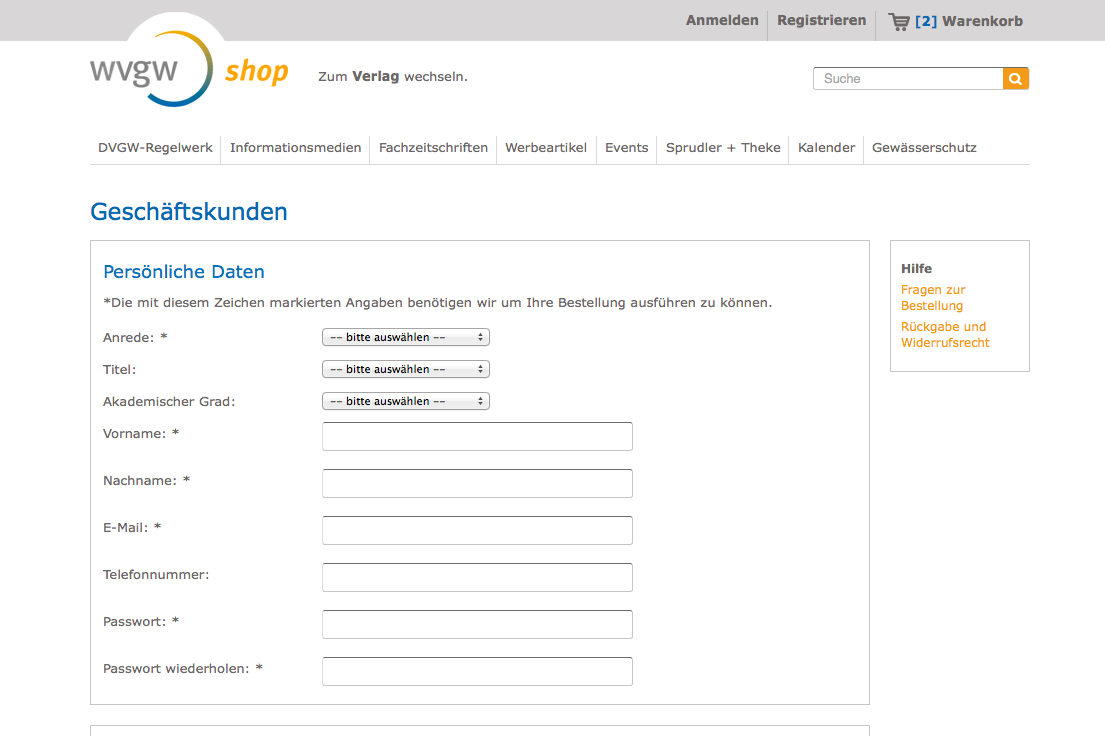Open the Akademischer Grad dropdown

coord(406,401)
